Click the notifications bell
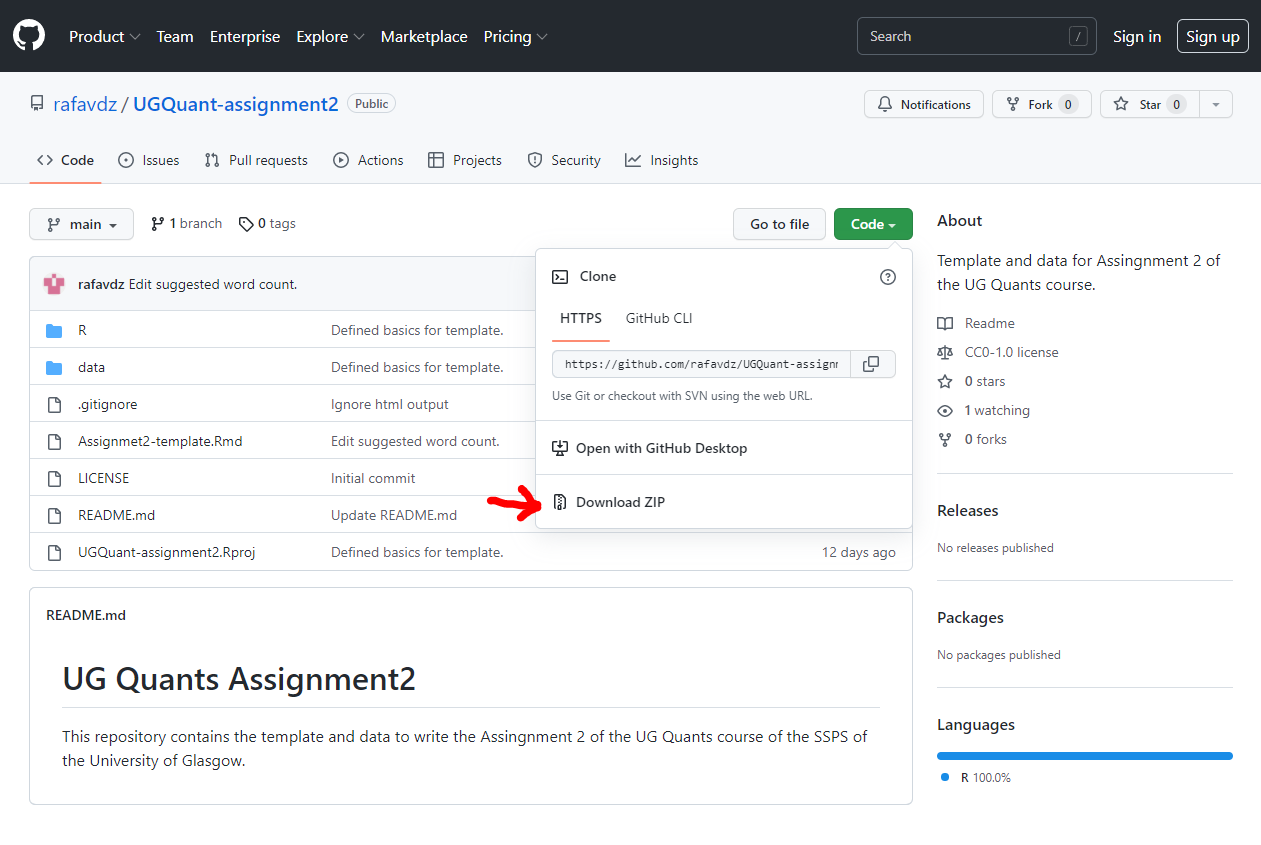The width and height of the screenshot is (1261, 845). click(884, 103)
